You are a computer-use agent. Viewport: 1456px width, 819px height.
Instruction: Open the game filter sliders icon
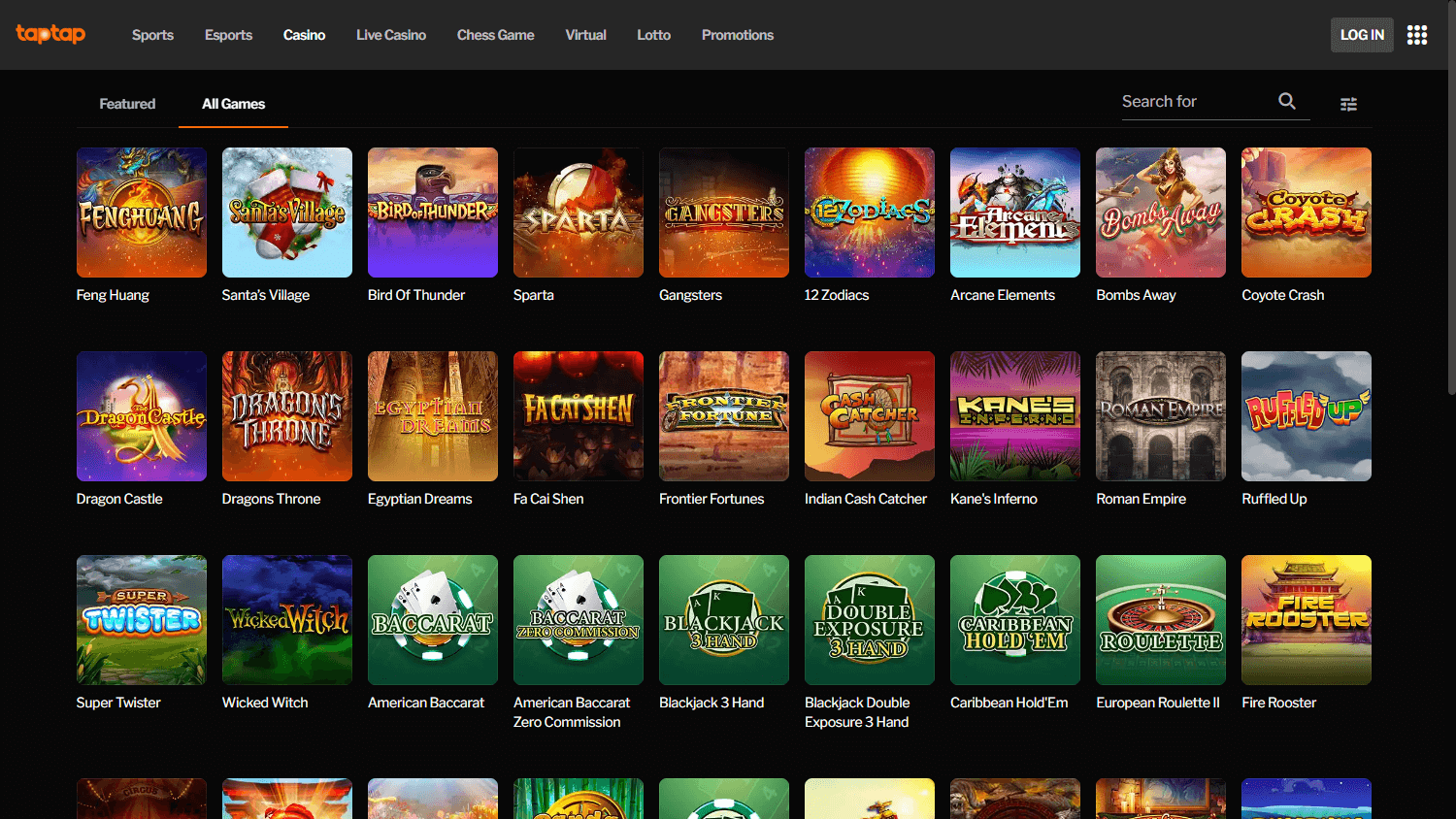(1348, 104)
